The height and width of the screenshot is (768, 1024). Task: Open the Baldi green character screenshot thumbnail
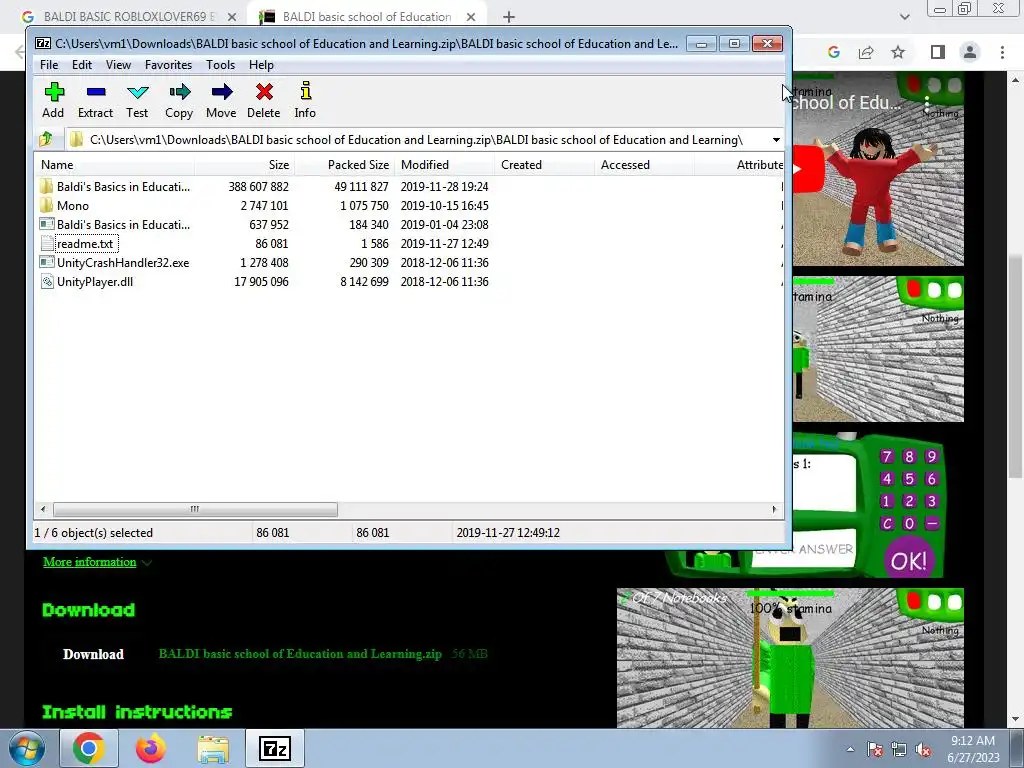790,658
